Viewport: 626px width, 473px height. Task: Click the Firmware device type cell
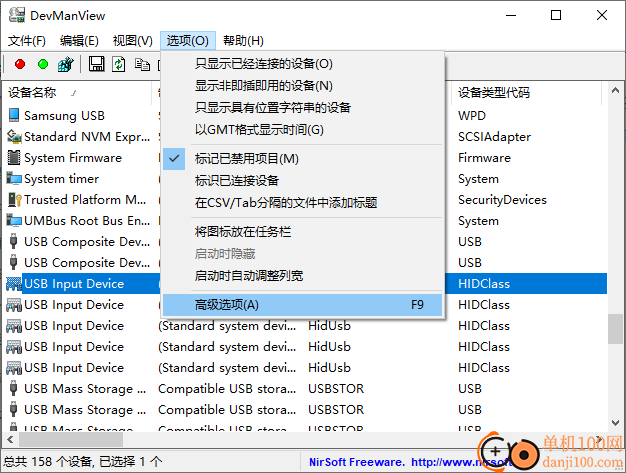pyautogui.click(x=484, y=158)
